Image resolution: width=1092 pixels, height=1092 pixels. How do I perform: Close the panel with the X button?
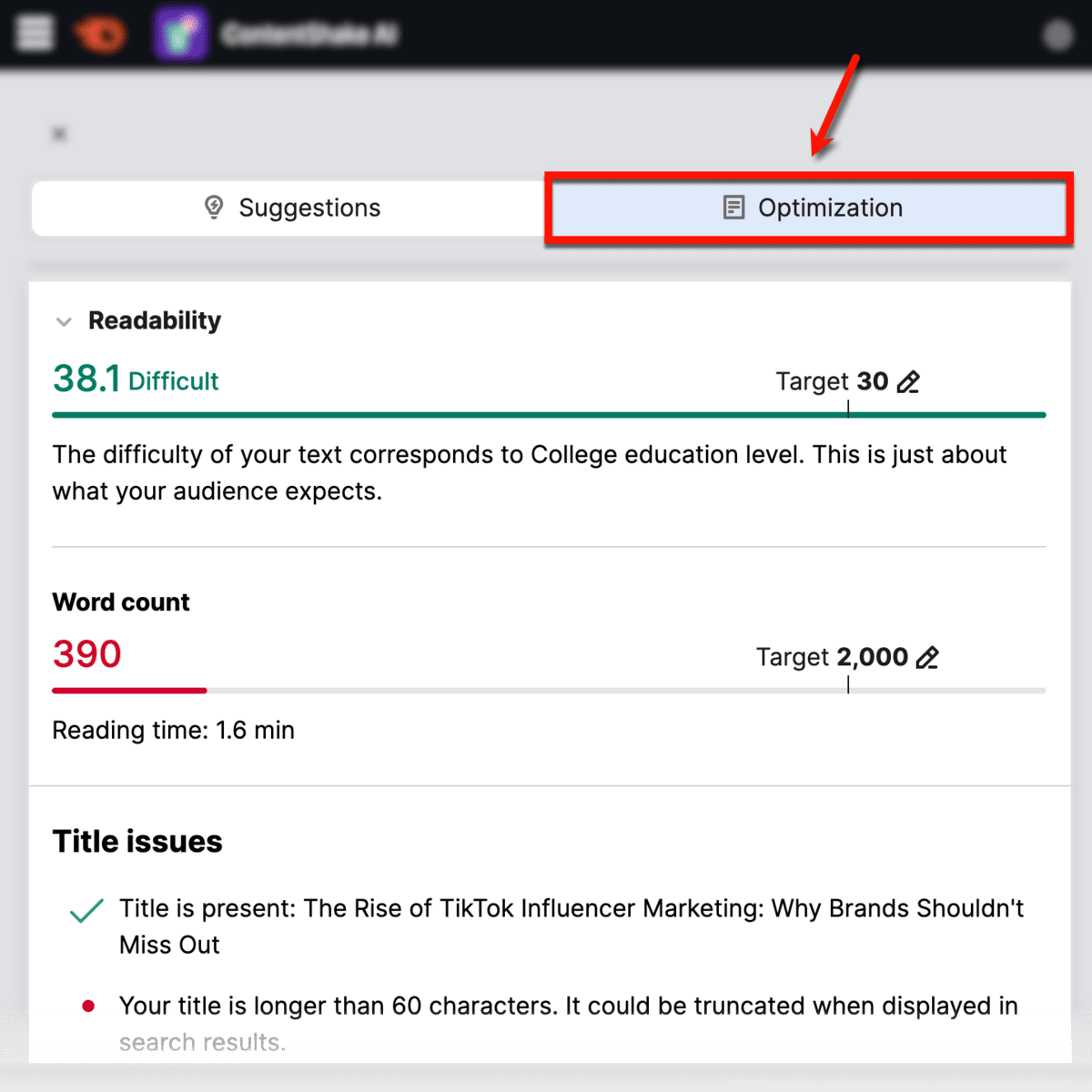tap(58, 133)
